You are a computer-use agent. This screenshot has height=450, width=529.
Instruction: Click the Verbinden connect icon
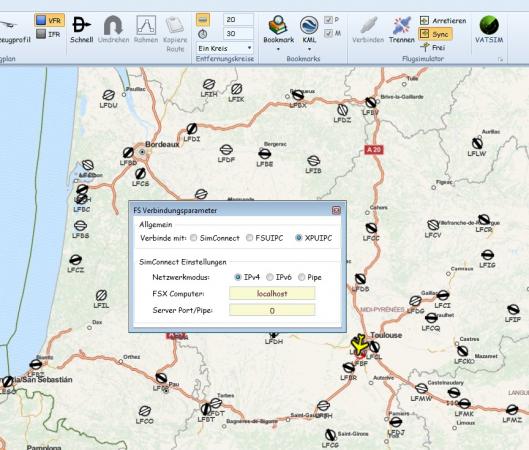click(368, 25)
